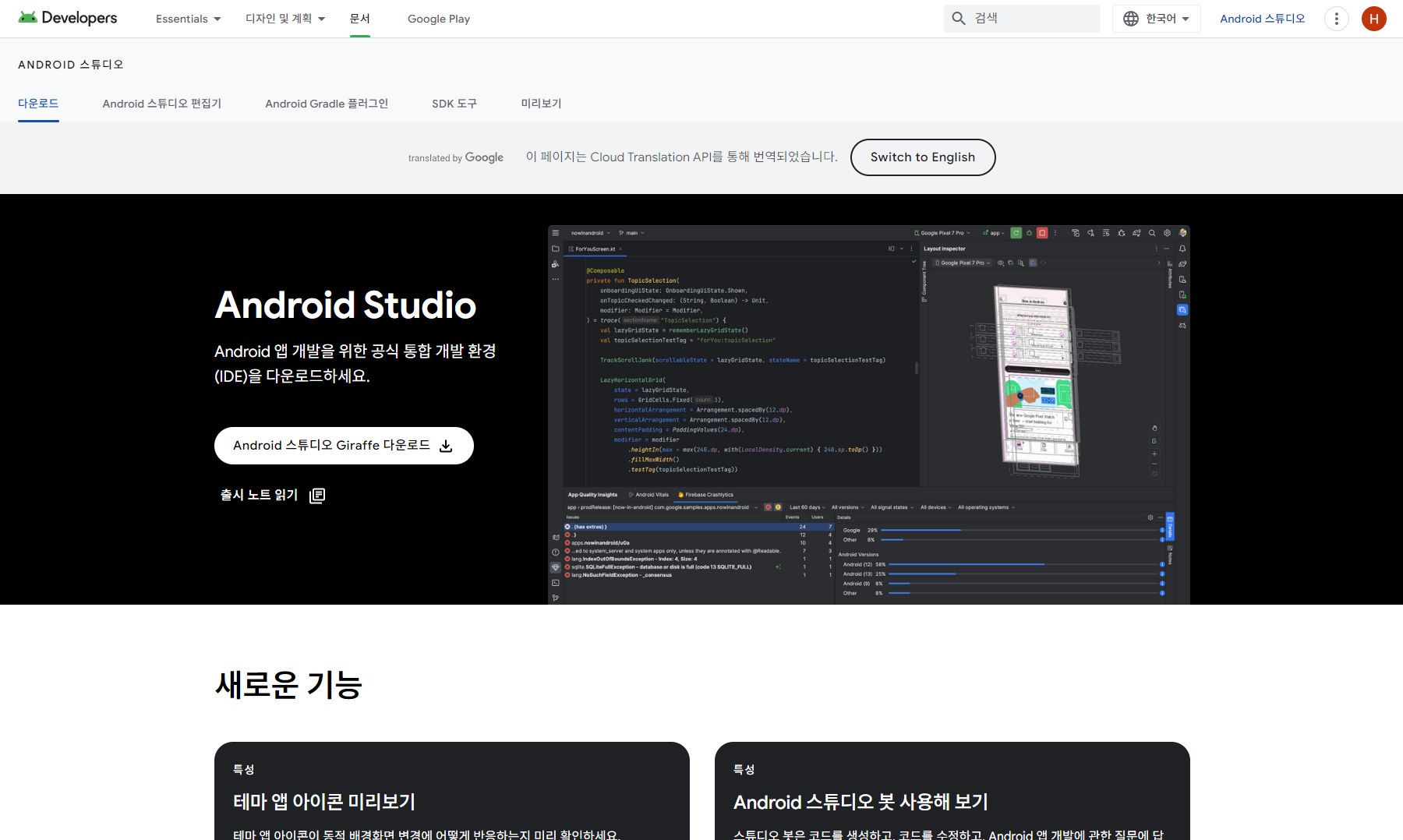Screen dimensions: 1403x840
Task: Switch to Android 스튜디오 편집기 tab
Action: (162, 104)
